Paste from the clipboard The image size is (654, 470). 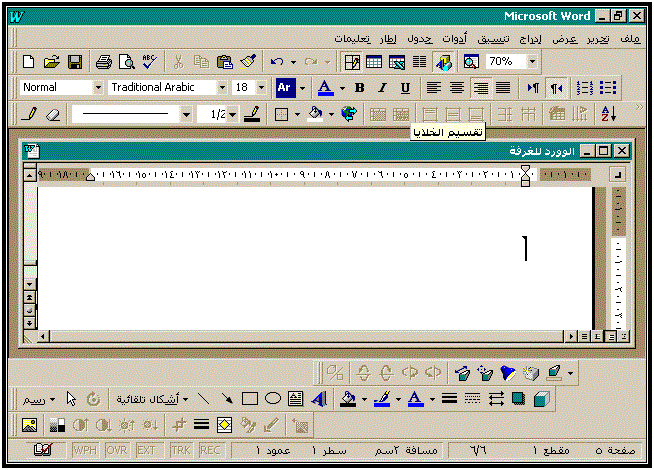click(x=224, y=62)
